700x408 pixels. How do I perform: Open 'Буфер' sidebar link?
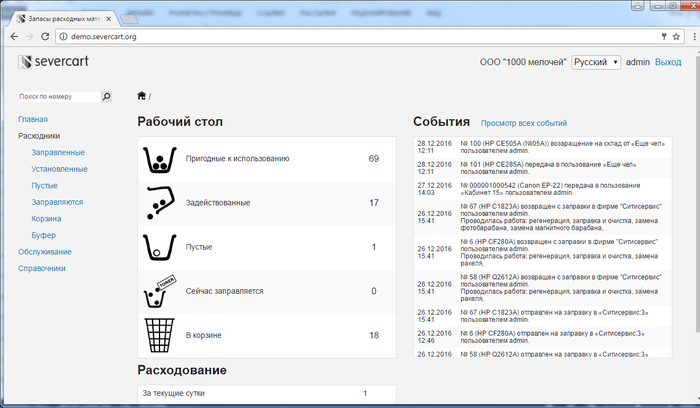(43, 235)
